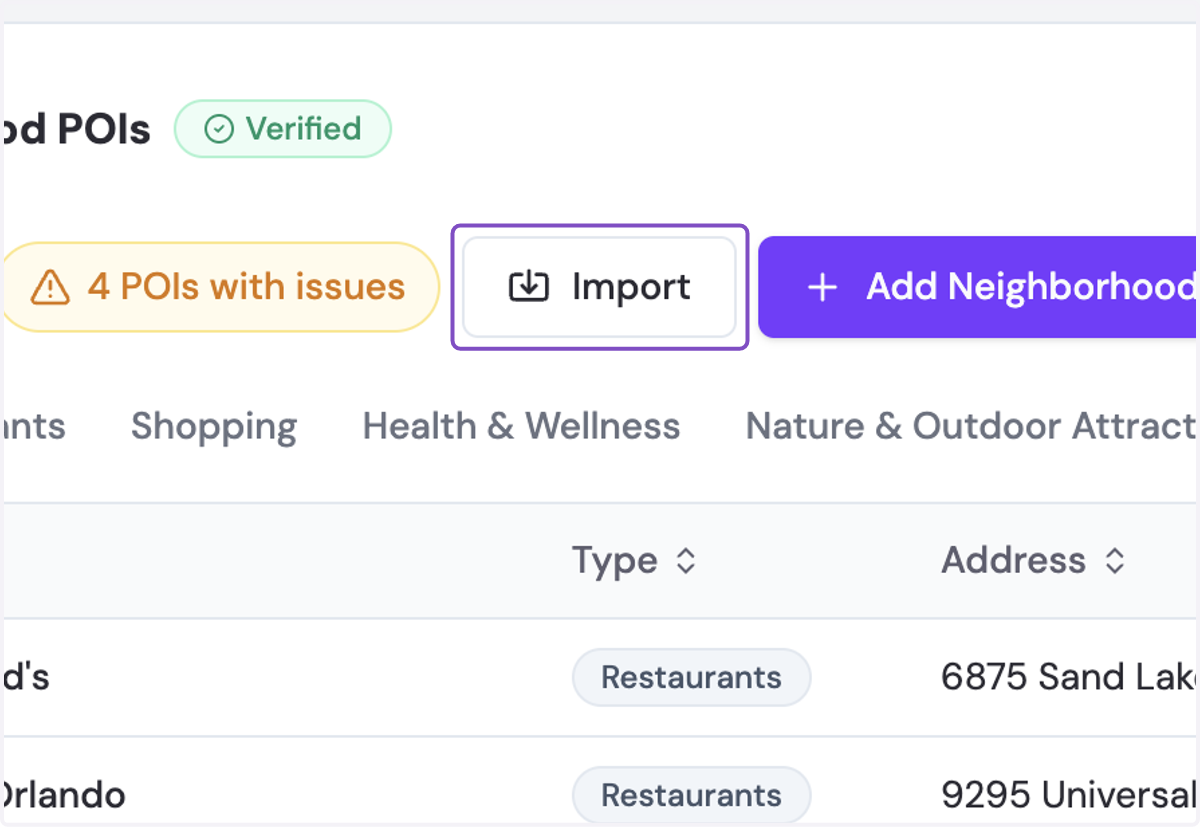This screenshot has height=827, width=1200.
Task: Select the 6875 Sand Lake address cell
Action: tap(1070, 677)
